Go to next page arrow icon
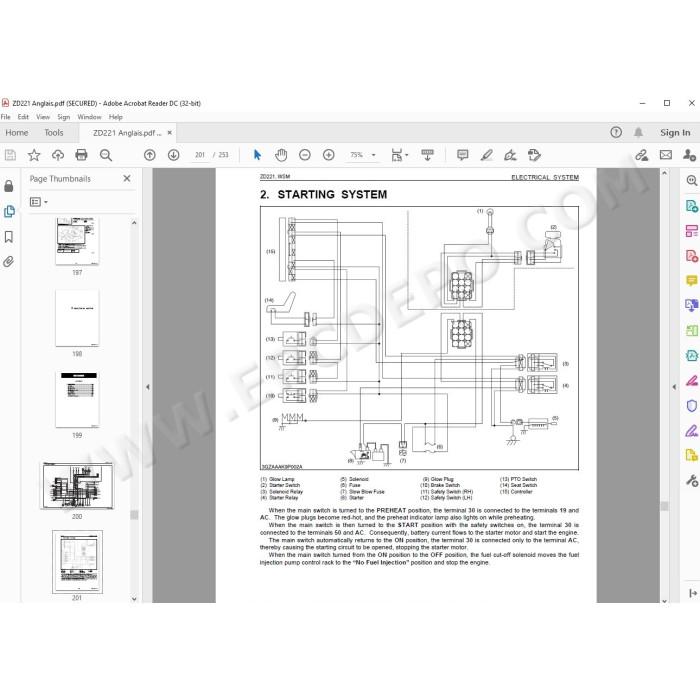 point(174,155)
